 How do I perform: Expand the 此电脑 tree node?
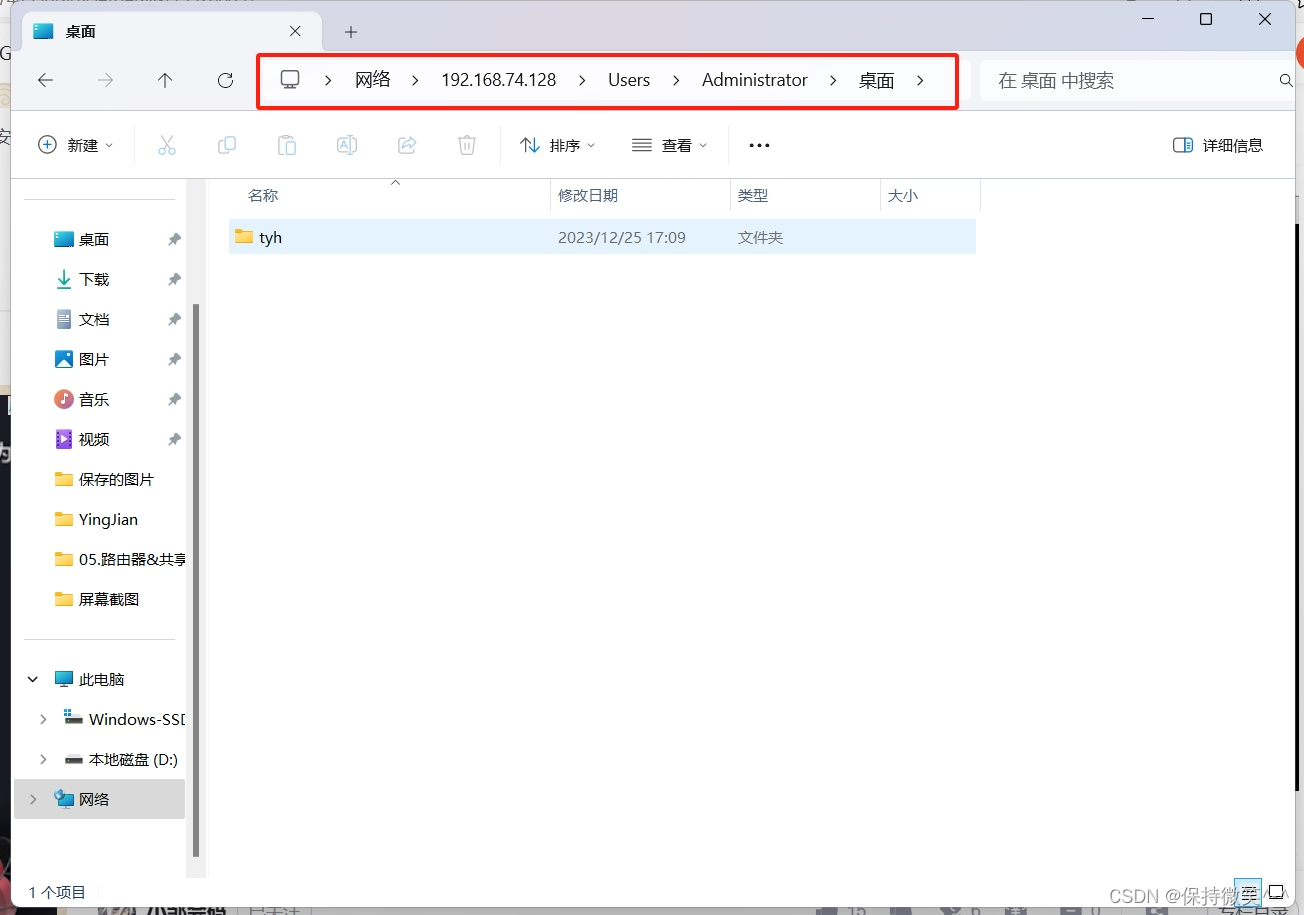(x=33, y=679)
